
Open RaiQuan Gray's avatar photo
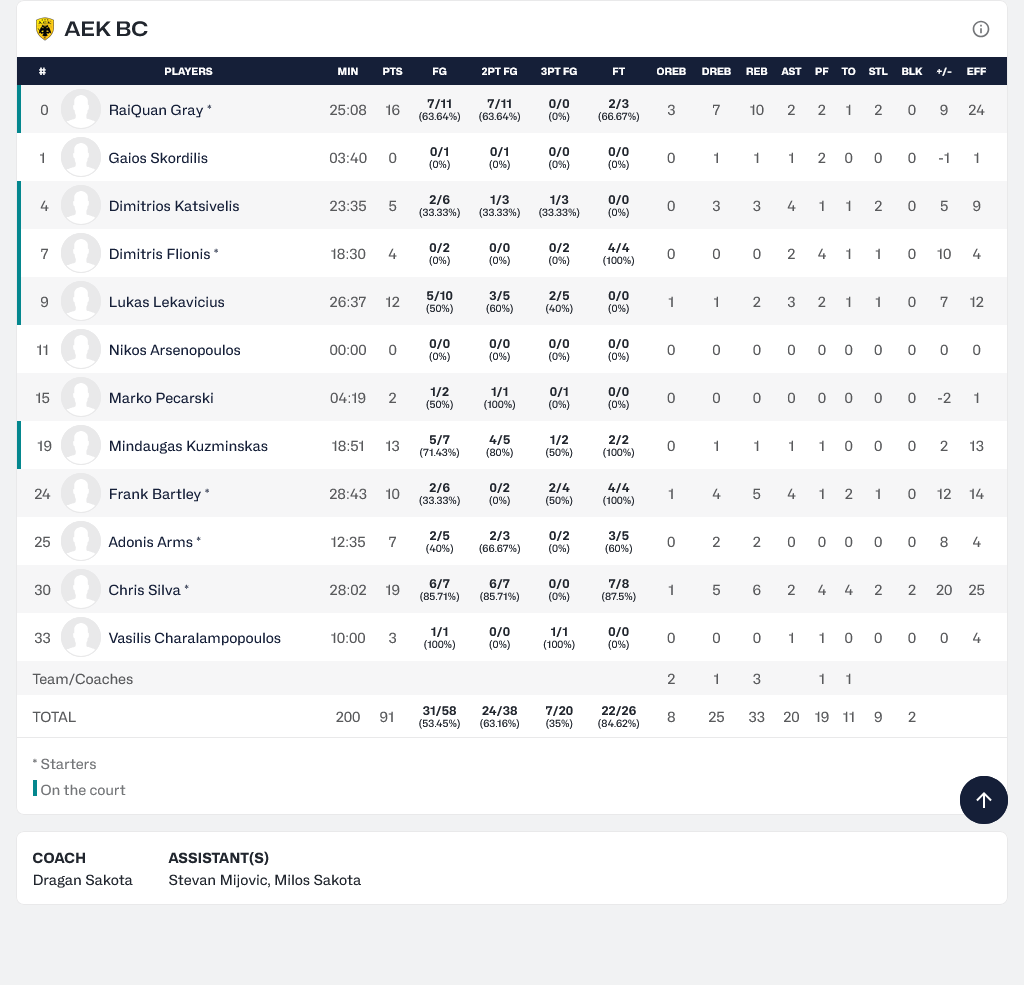pyautogui.click(x=81, y=110)
